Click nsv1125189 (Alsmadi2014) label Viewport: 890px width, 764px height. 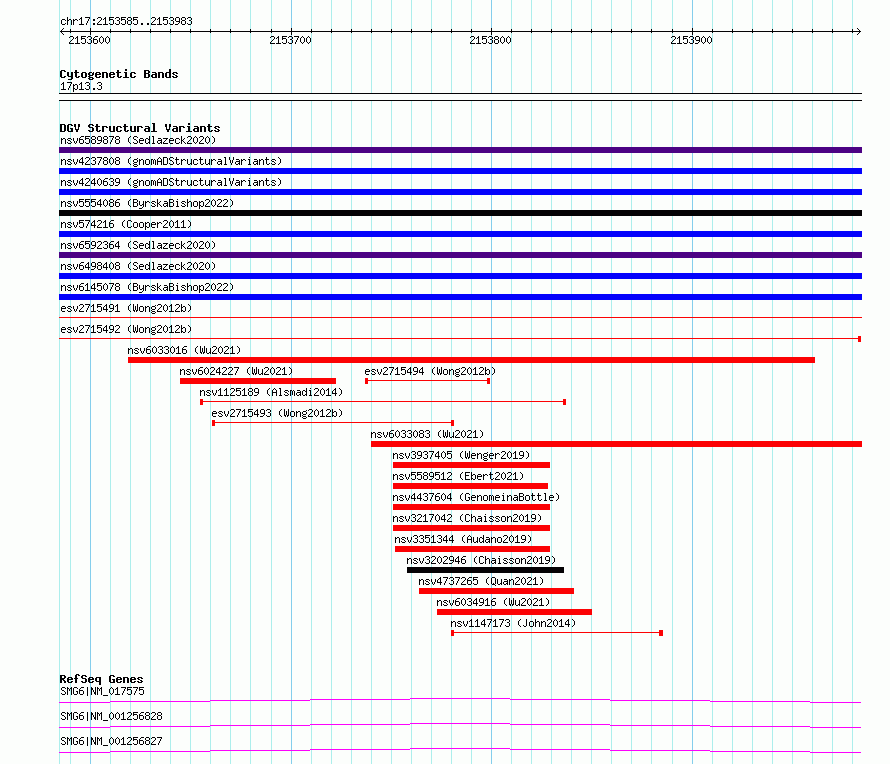coord(271,392)
